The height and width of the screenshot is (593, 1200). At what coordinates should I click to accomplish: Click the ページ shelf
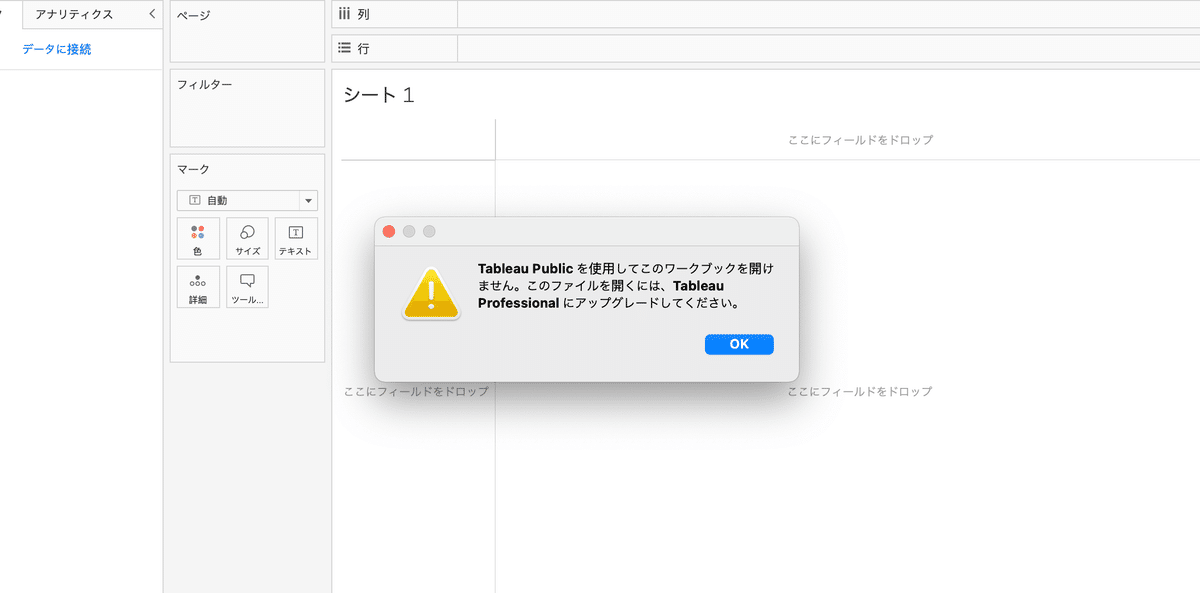pos(247,32)
